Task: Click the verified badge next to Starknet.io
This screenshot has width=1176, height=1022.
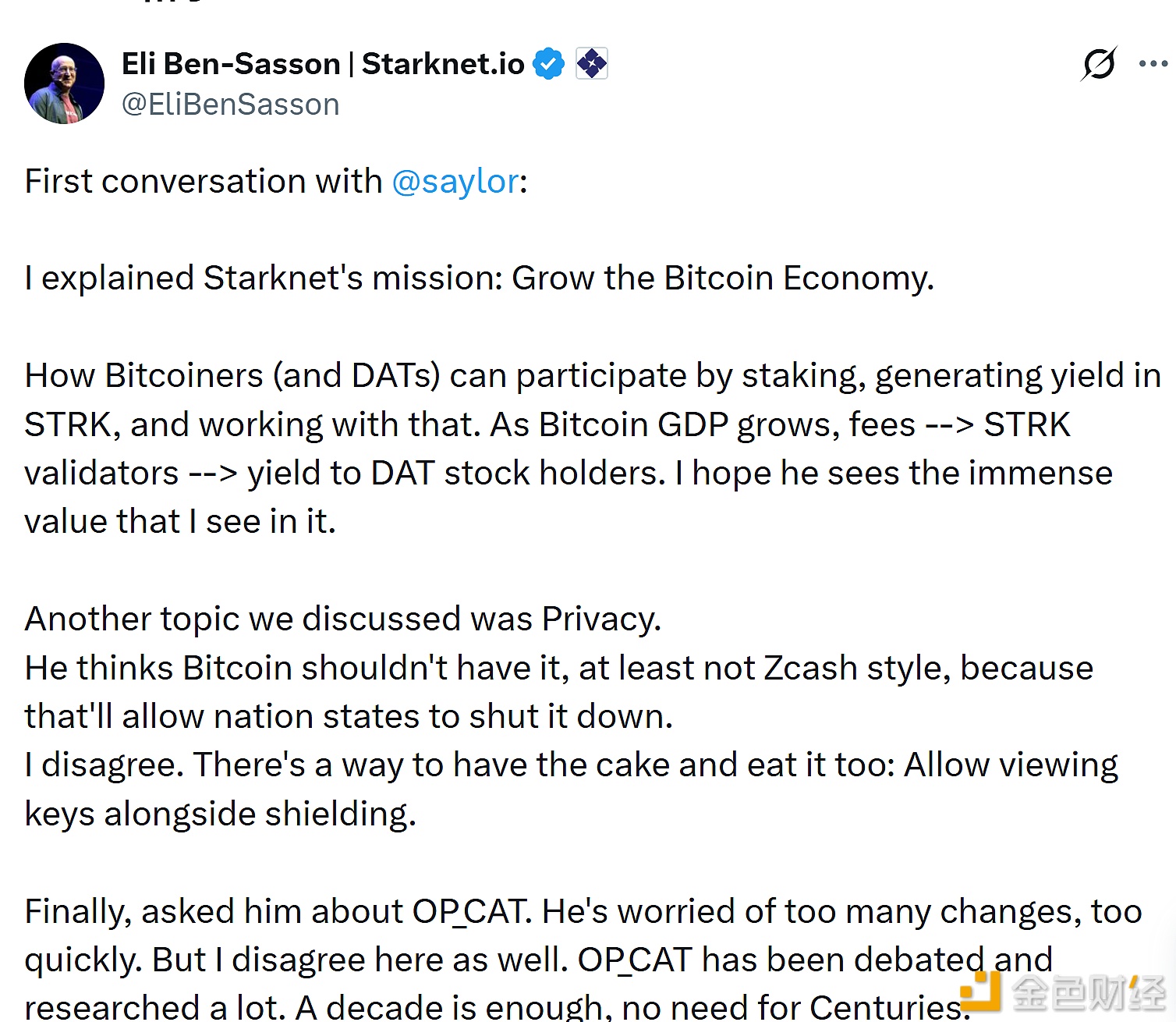Action: point(549,63)
